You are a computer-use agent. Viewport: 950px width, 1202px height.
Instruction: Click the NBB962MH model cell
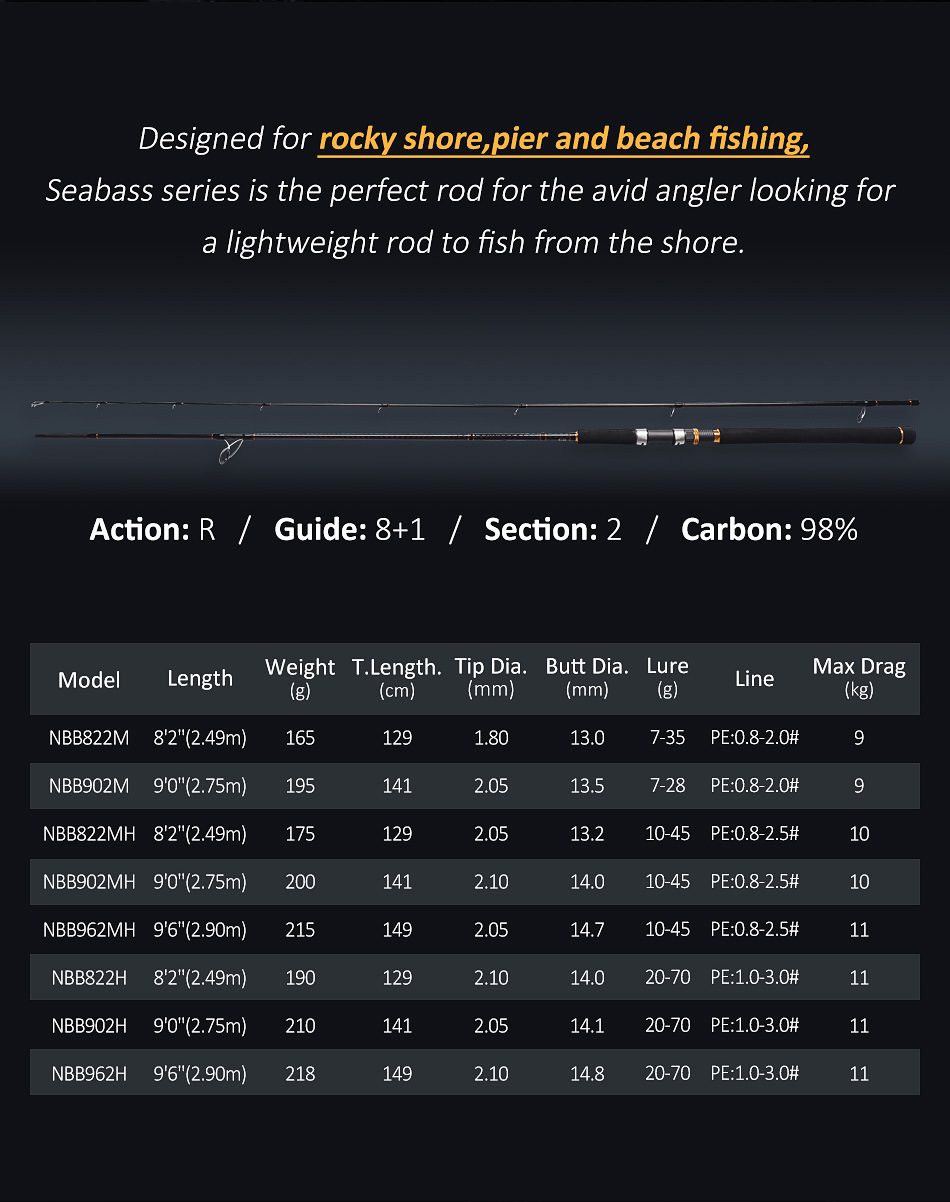[89, 930]
